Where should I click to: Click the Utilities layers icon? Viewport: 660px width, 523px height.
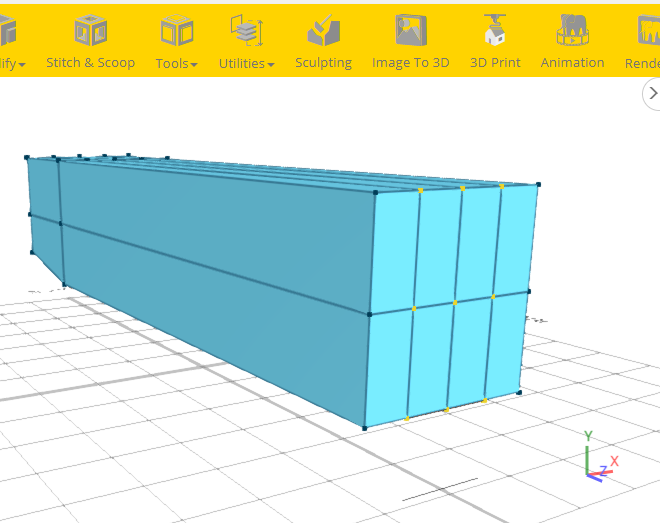(x=247, y=30)
